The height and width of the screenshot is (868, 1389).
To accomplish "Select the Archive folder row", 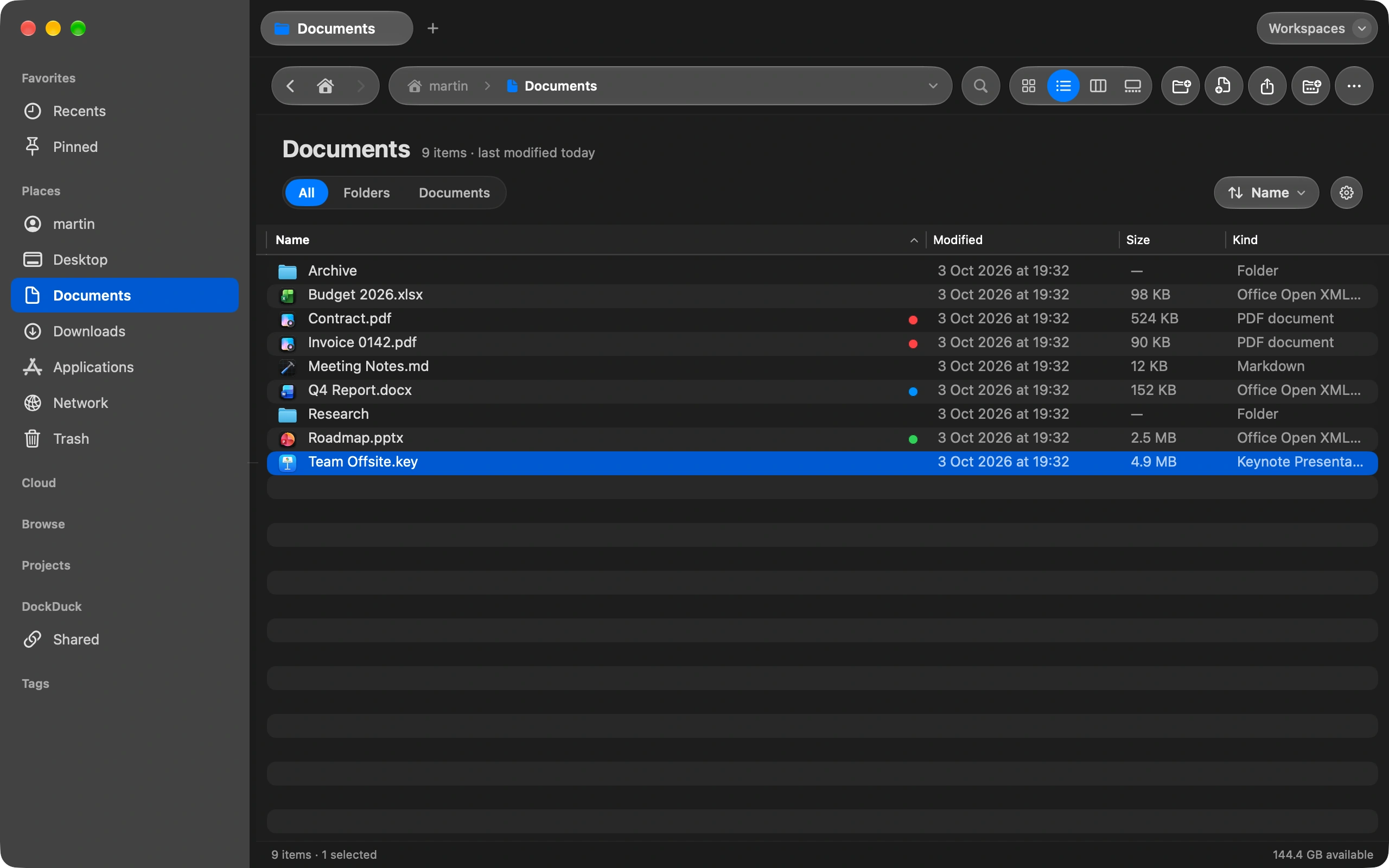I will point(822,271).
